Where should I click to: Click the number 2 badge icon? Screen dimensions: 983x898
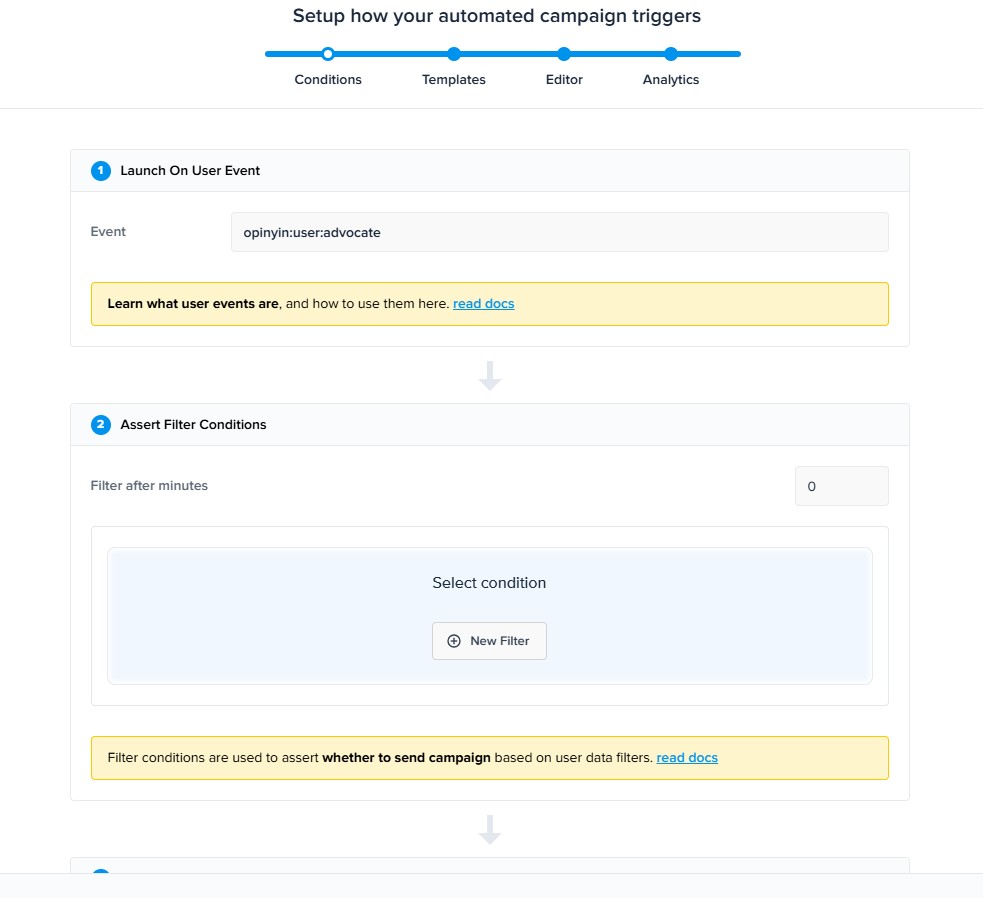[x=101, y=425]
